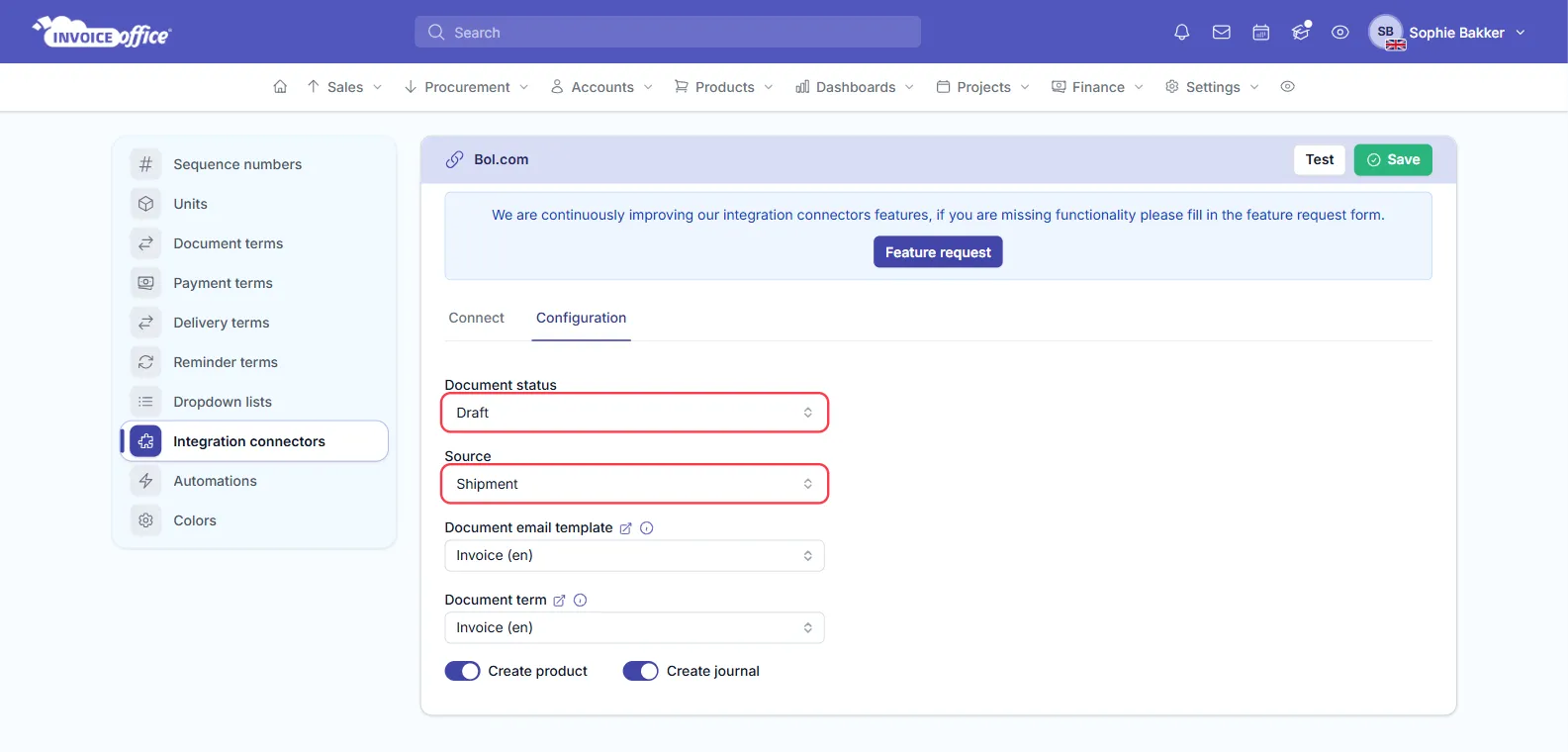Click the eye icon after Settings menu
This screenshot has height=752, width=1568.
(1287, 87)
